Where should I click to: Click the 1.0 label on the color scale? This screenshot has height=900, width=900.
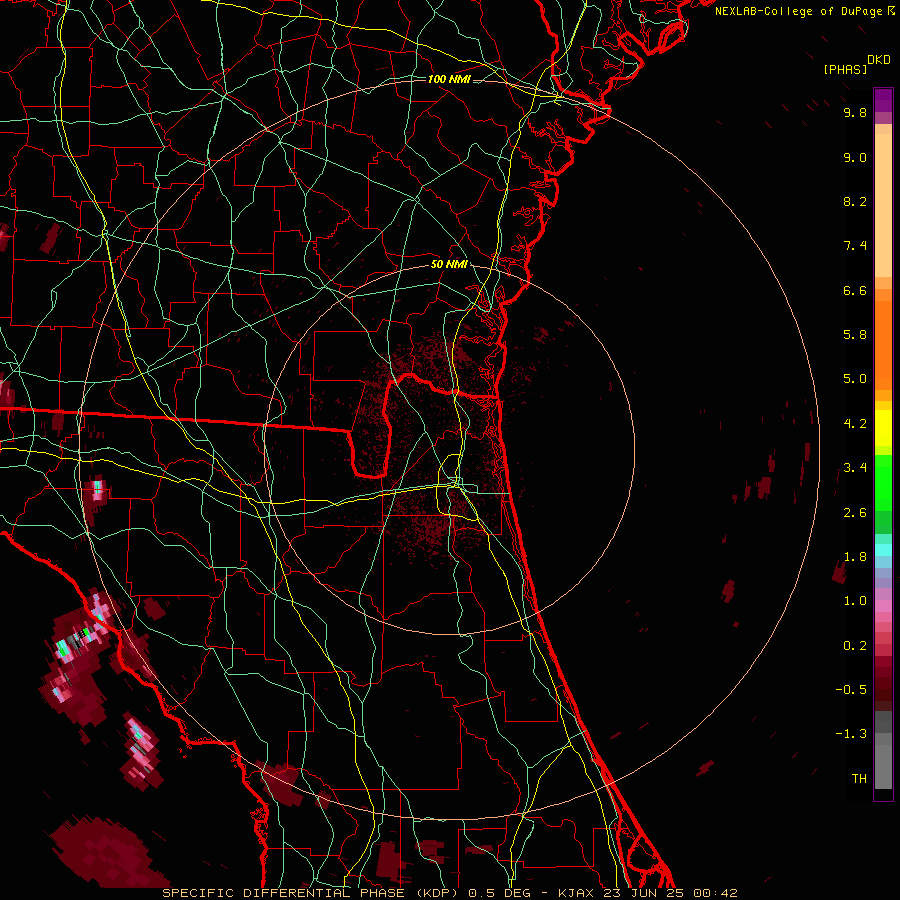[855, 601]
